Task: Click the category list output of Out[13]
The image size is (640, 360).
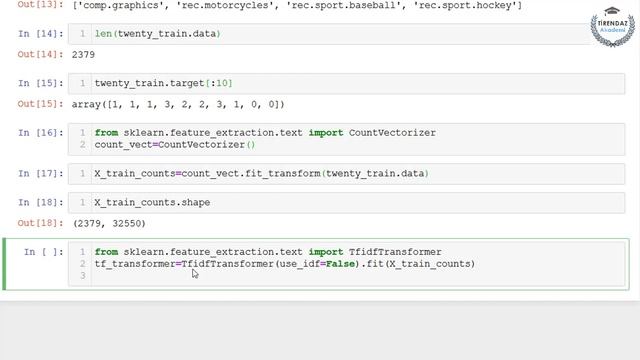Action: (297, 6)
